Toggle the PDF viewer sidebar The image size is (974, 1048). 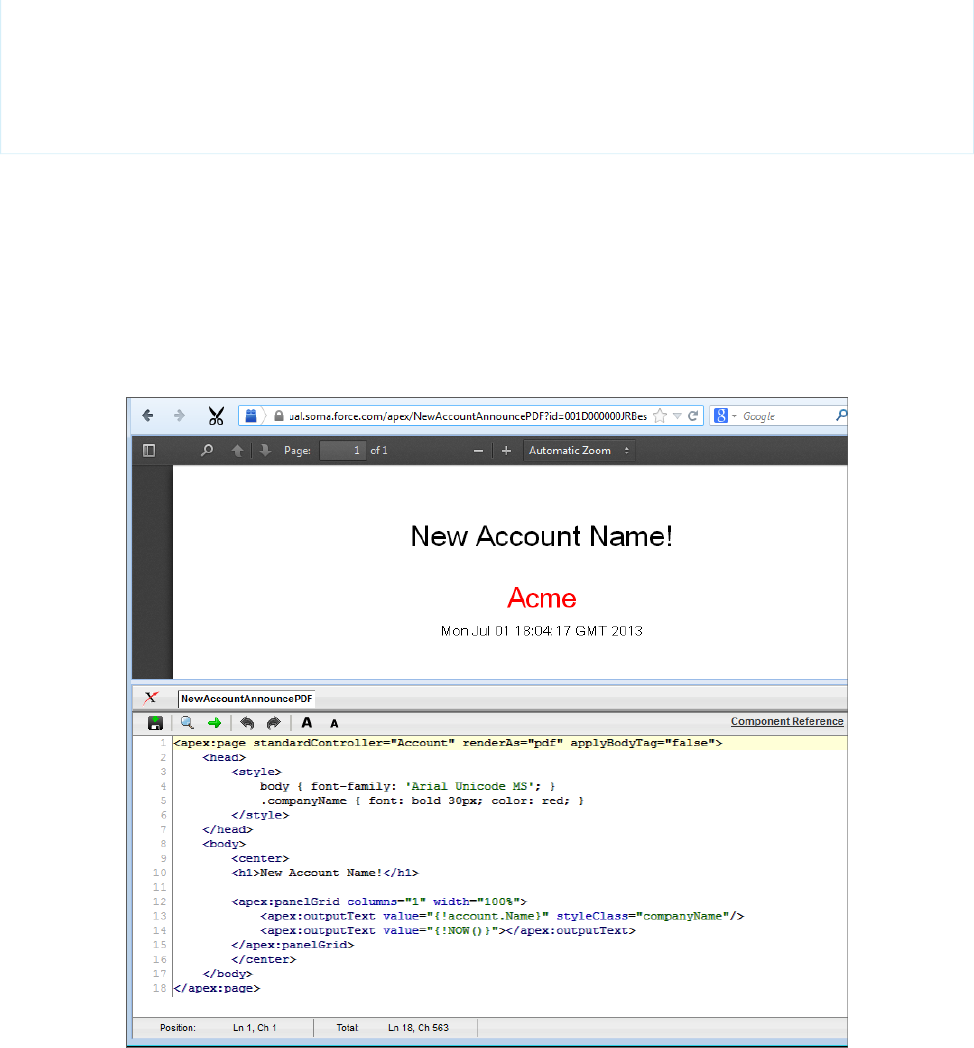149,450
